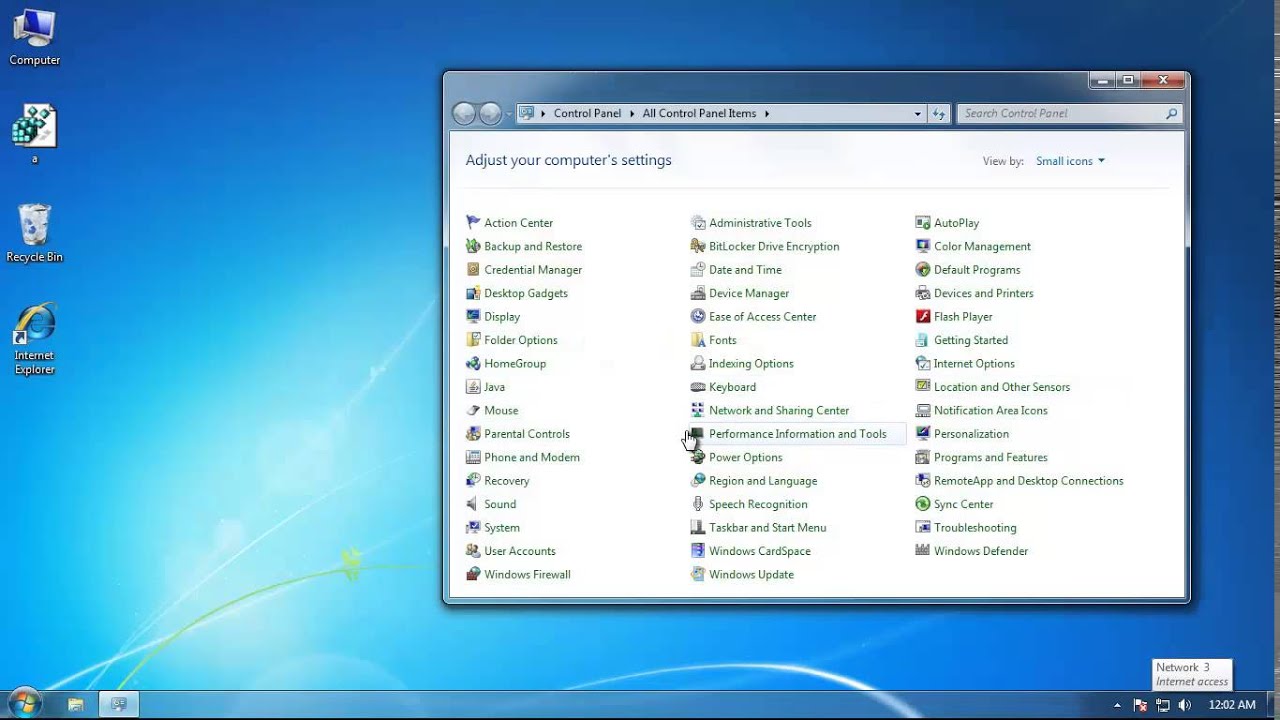Open the View by Small icons dropdown
Screen dimensions: 1280x720
[x=1069, y=160]
